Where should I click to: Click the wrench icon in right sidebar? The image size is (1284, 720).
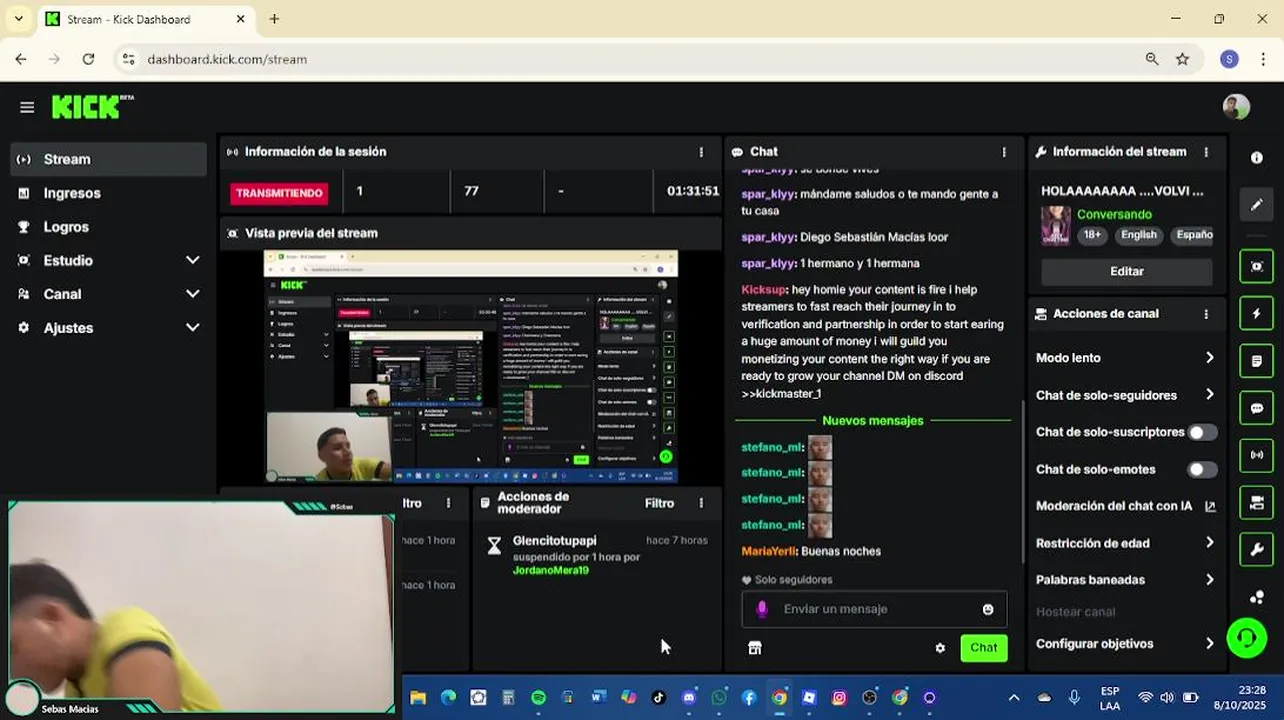(1257, 549)
